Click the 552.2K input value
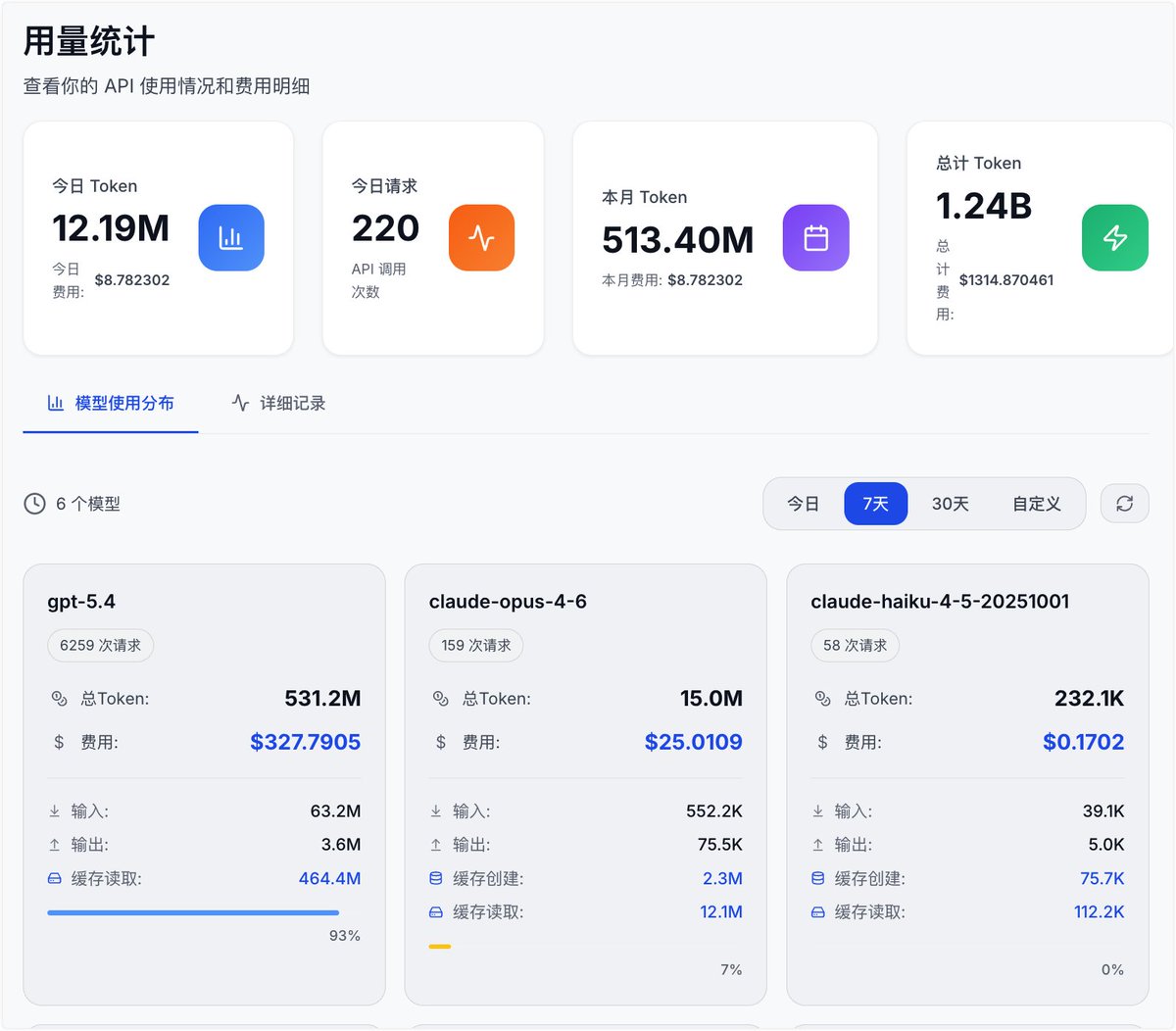This screenshot has width=1176, height=1031. 714,811
